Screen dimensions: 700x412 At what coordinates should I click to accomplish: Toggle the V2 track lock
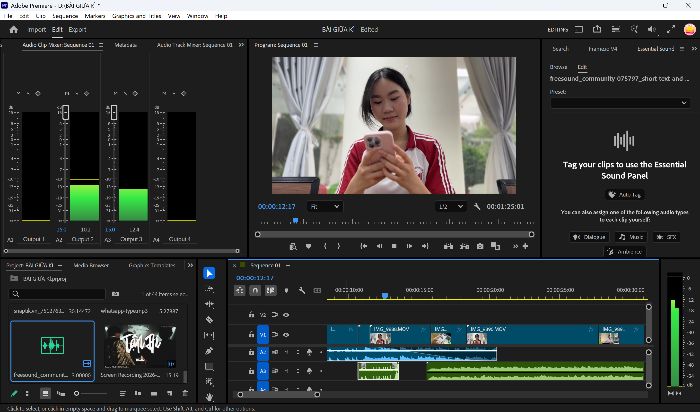(x=251, y=315)
